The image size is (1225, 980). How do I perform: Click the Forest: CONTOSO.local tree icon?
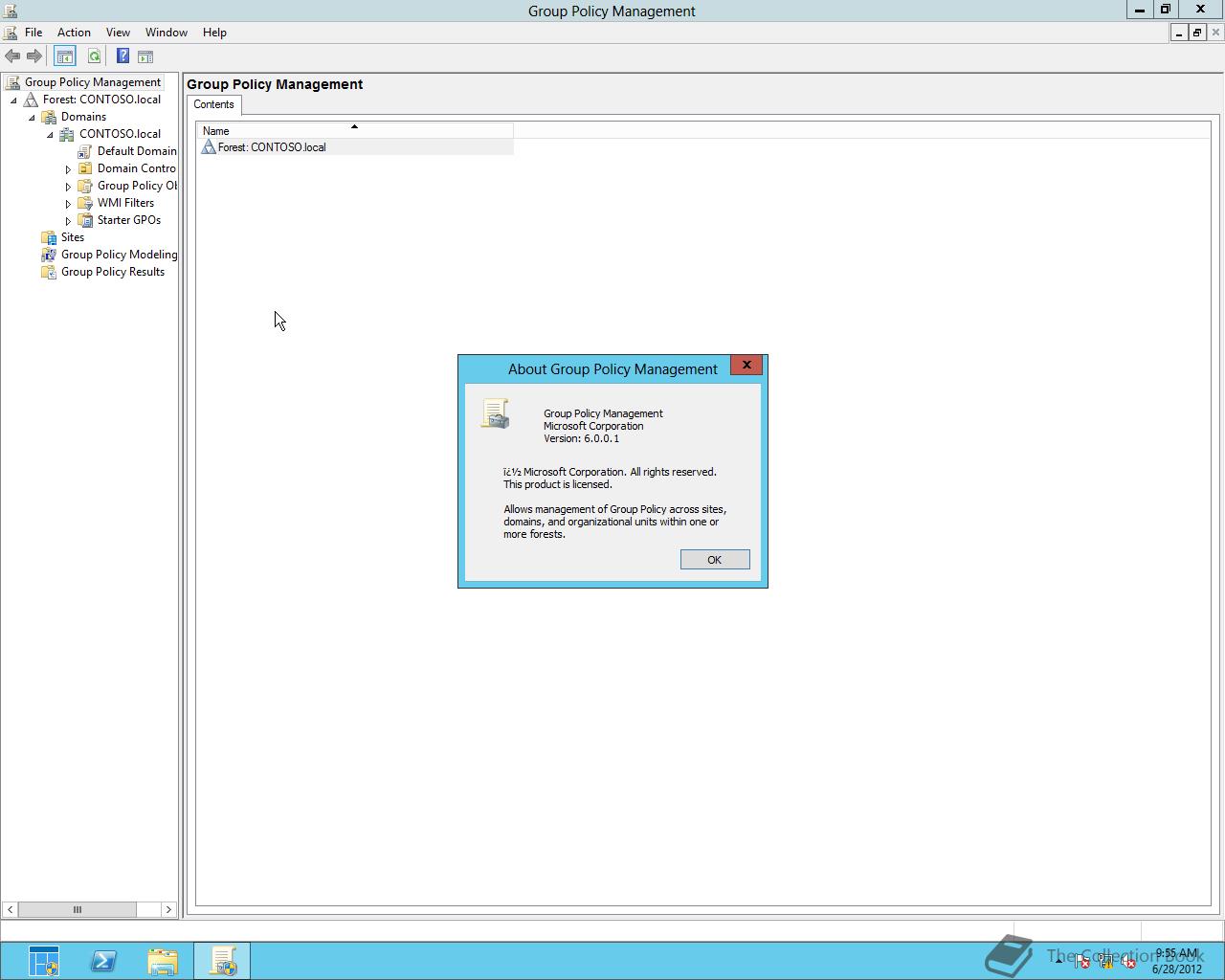point(32,100)
